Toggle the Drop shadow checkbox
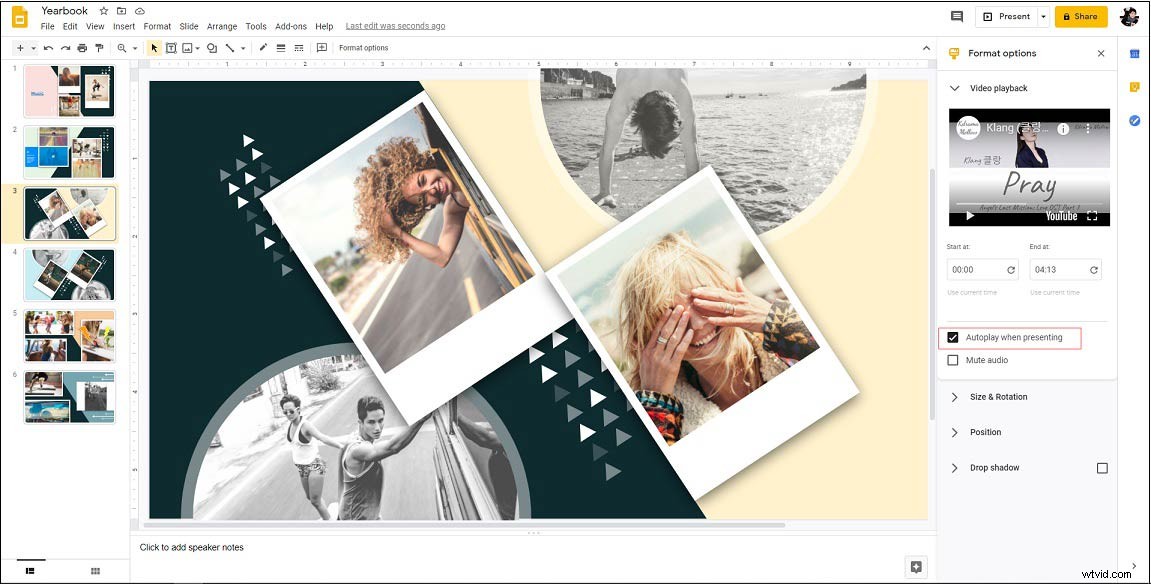Screen dimensions: 1151x584 tap(1102, 467)
